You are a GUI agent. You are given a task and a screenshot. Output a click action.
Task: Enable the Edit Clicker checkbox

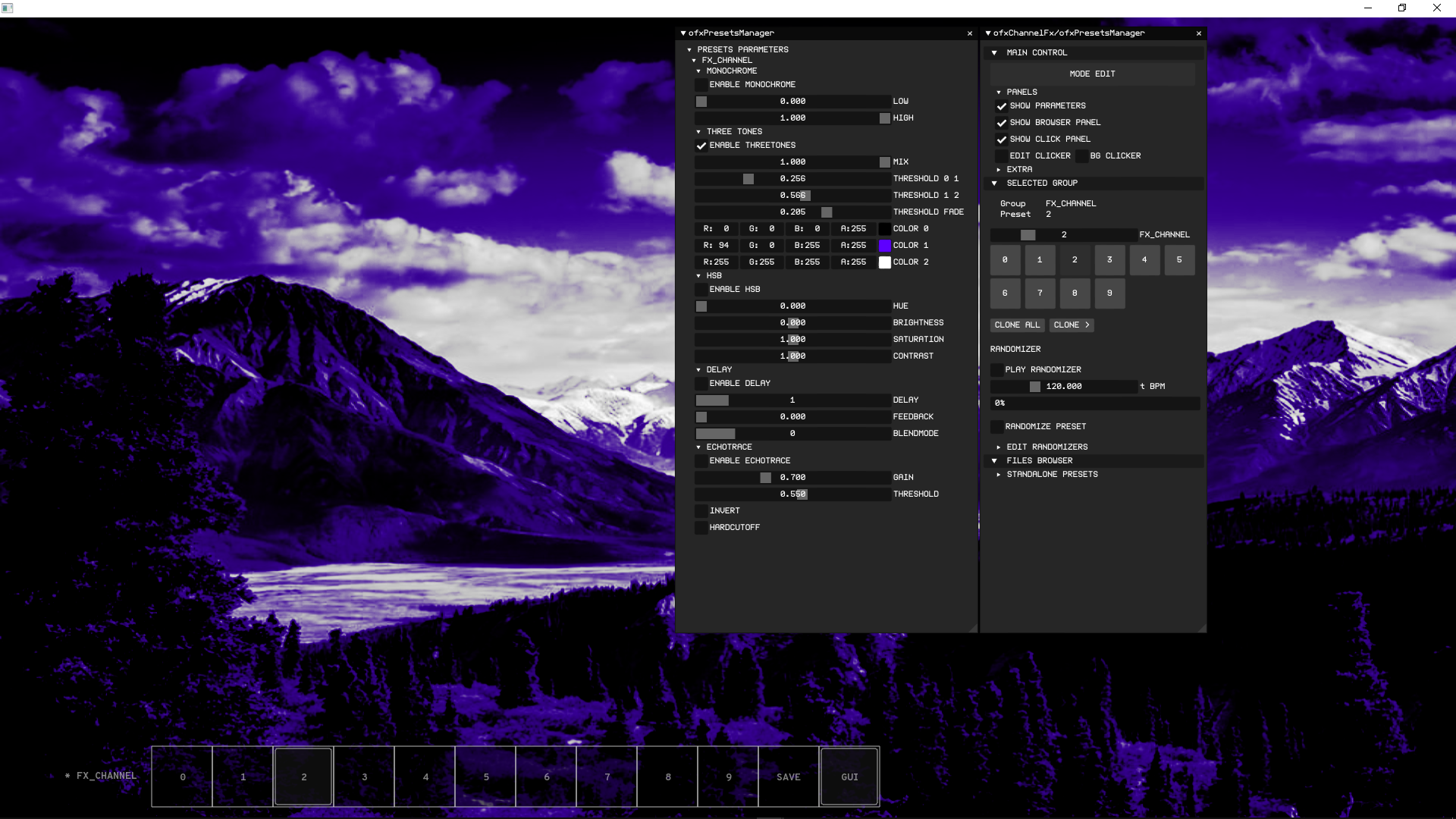tap(1002, 156)
